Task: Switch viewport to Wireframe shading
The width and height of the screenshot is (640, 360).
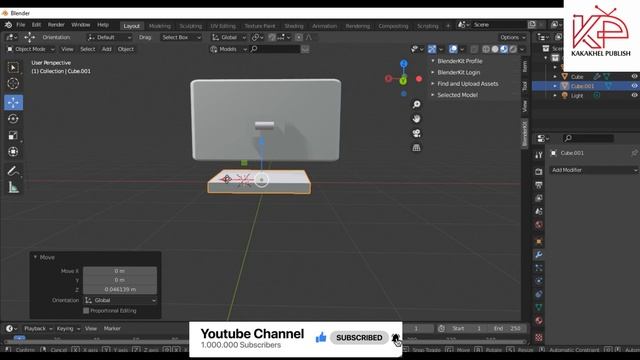Action: 486,49
